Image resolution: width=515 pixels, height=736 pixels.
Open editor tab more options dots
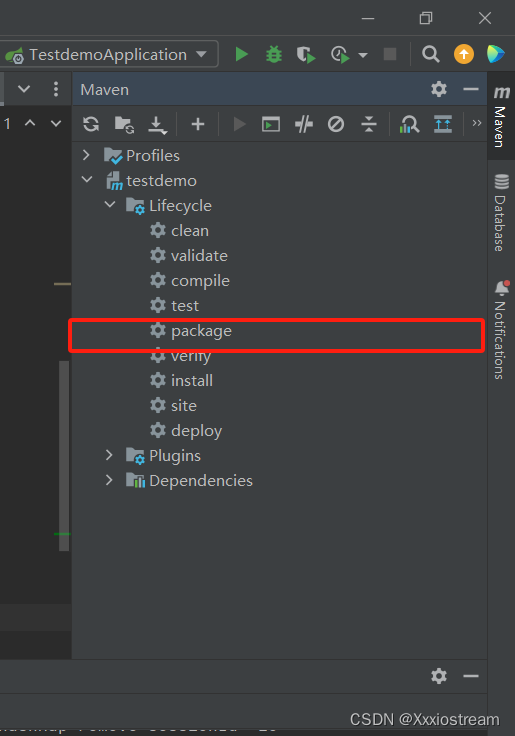[56, 89]
